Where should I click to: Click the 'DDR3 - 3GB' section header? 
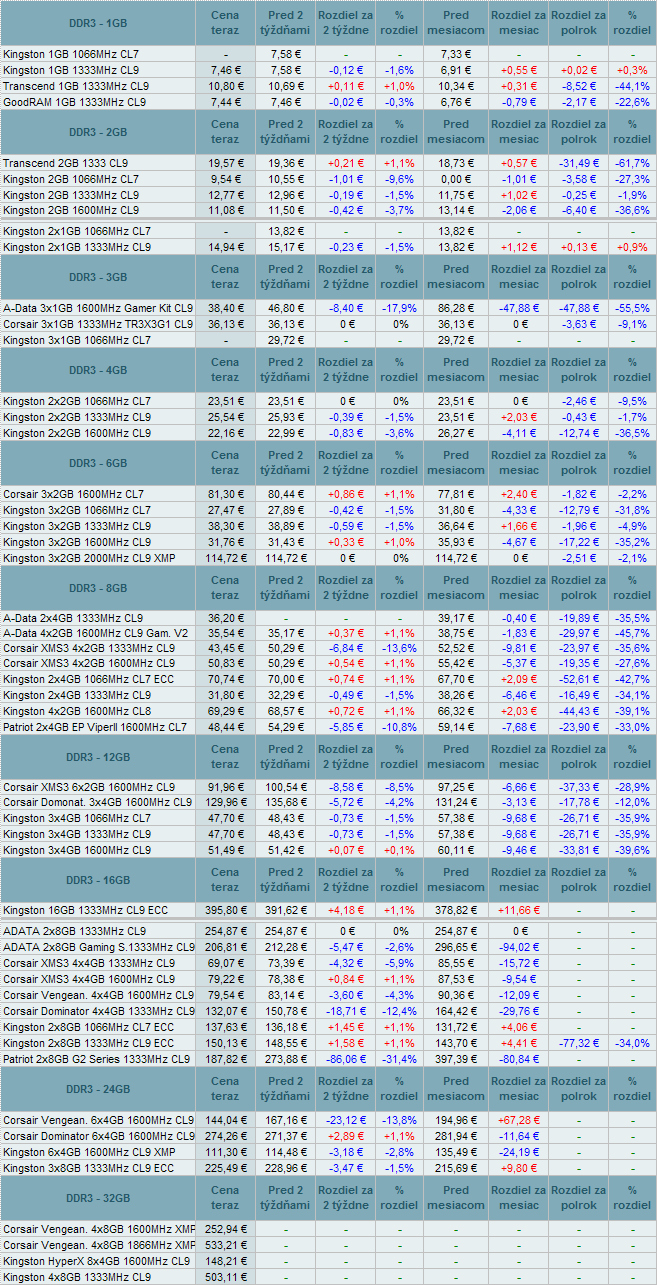click(x=98, y=277)
